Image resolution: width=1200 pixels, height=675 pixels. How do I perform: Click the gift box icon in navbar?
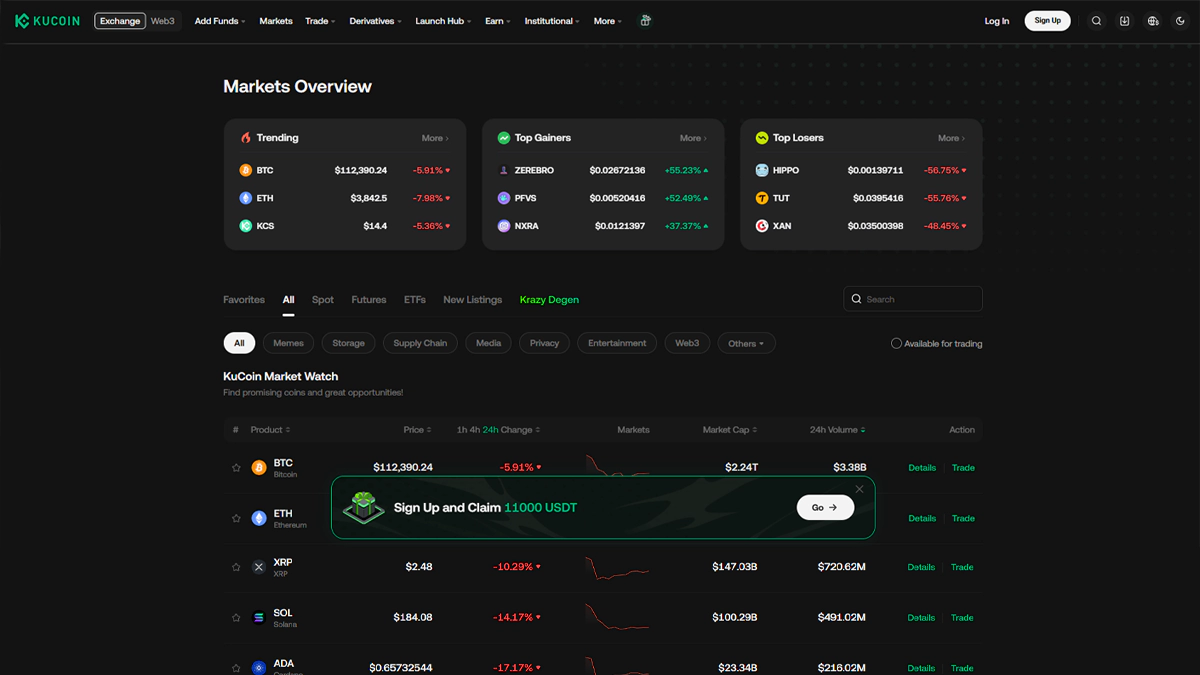646,21
